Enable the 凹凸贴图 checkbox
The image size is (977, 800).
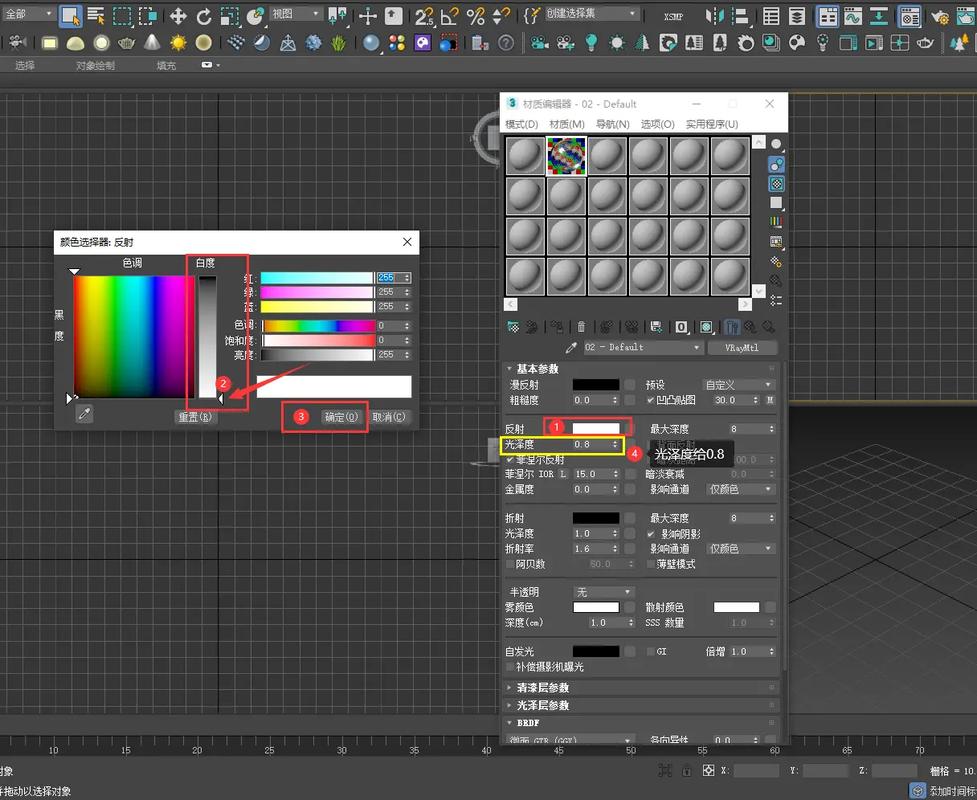648,400
